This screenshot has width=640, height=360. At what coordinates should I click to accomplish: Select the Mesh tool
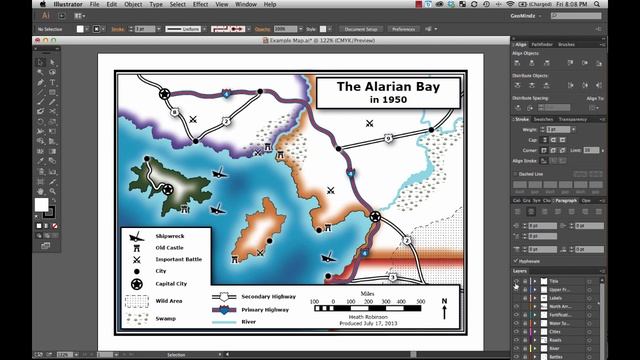click(40, 151)
